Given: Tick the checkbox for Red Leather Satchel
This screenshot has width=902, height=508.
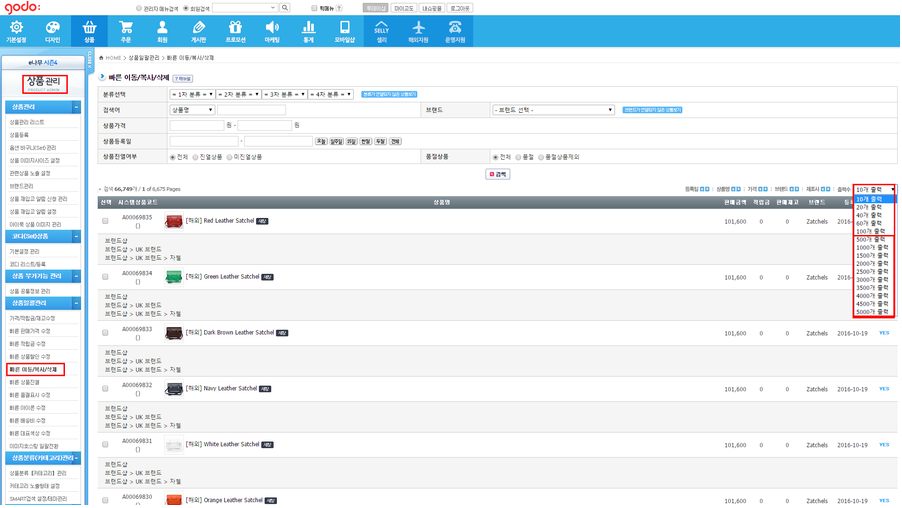Looking at the screenshot, I should [105, 221].
